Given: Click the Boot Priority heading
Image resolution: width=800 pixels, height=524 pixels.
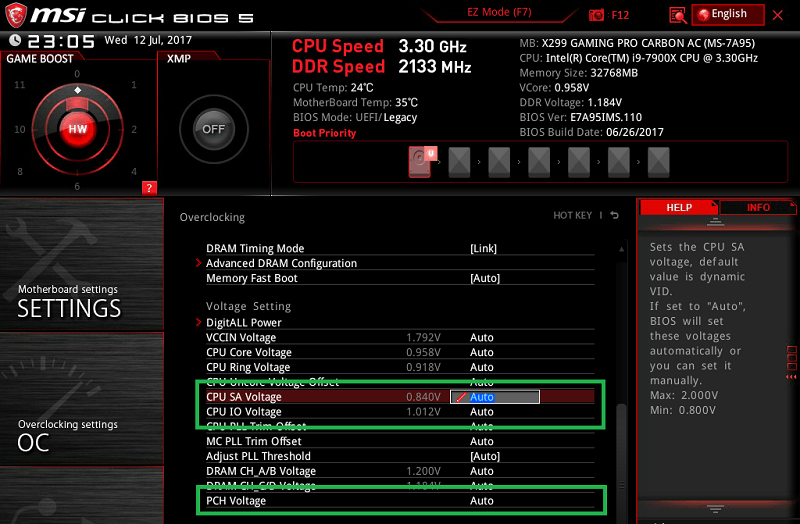Looking at the screenshot, I should (x=324, y=133).
